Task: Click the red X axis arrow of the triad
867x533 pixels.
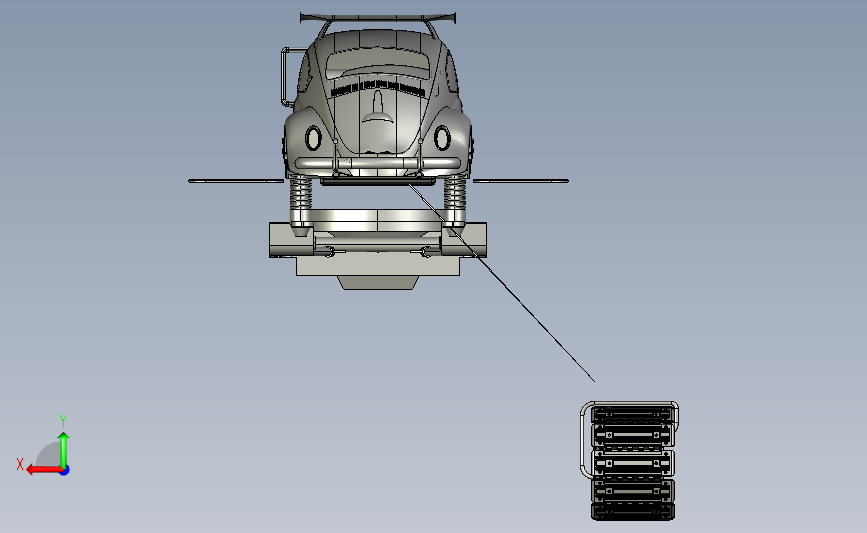Action: 43,470
